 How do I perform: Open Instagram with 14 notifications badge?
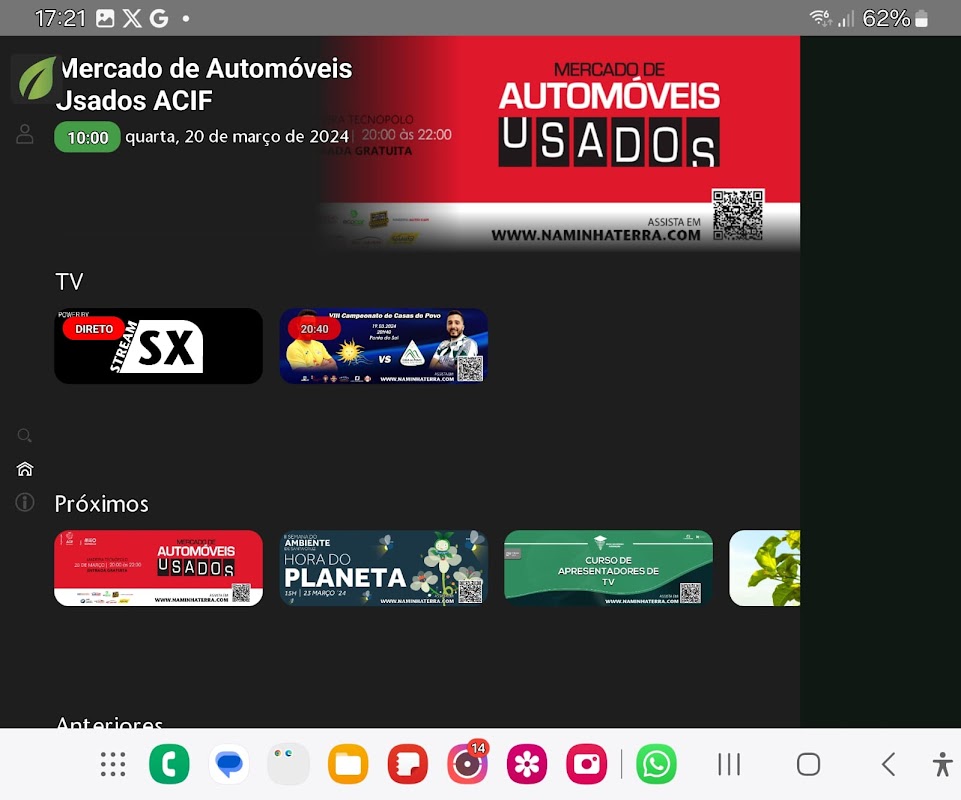[468, 763]
